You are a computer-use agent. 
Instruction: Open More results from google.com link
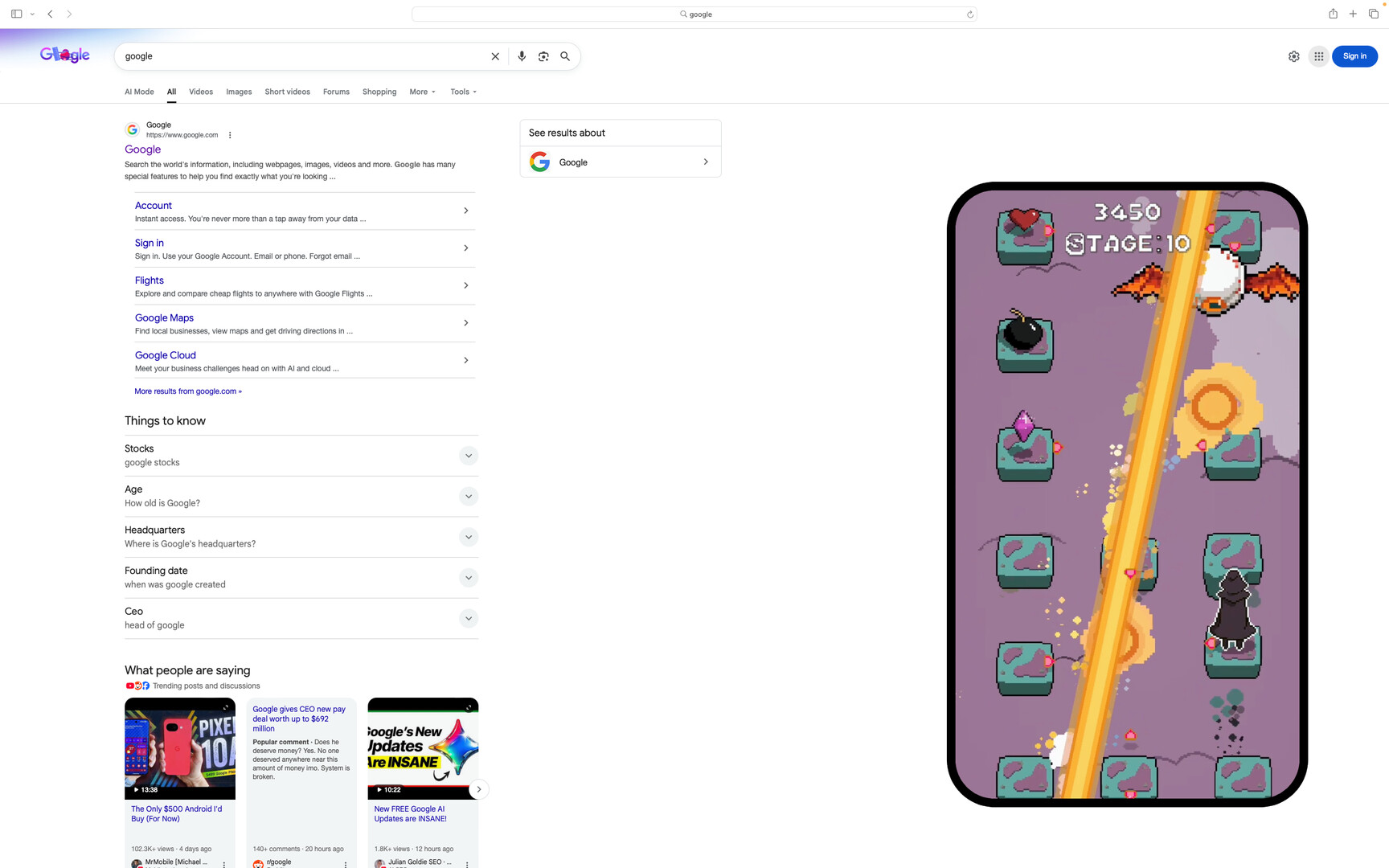[x=188, y=391]
